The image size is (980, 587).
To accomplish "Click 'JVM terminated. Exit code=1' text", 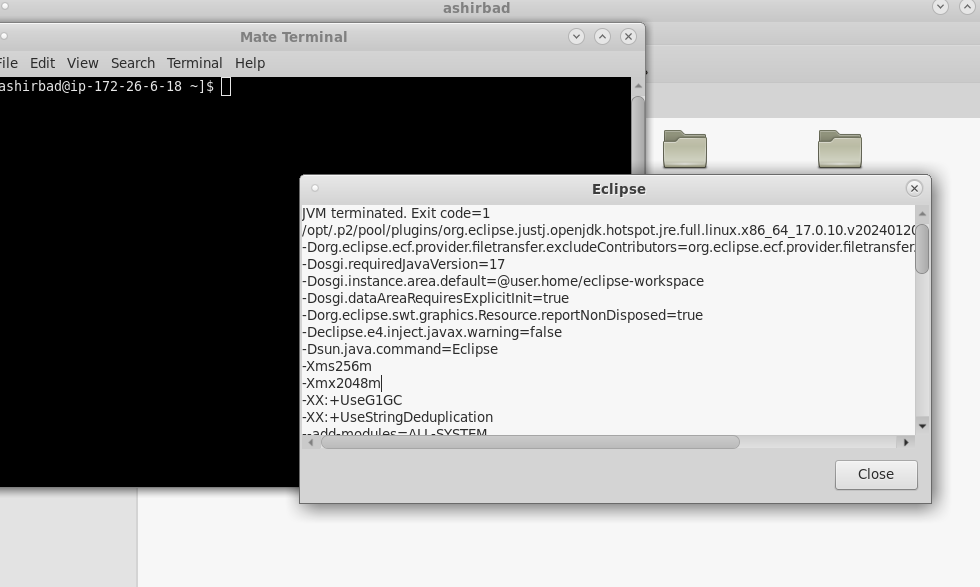I will tap(396, 213).
